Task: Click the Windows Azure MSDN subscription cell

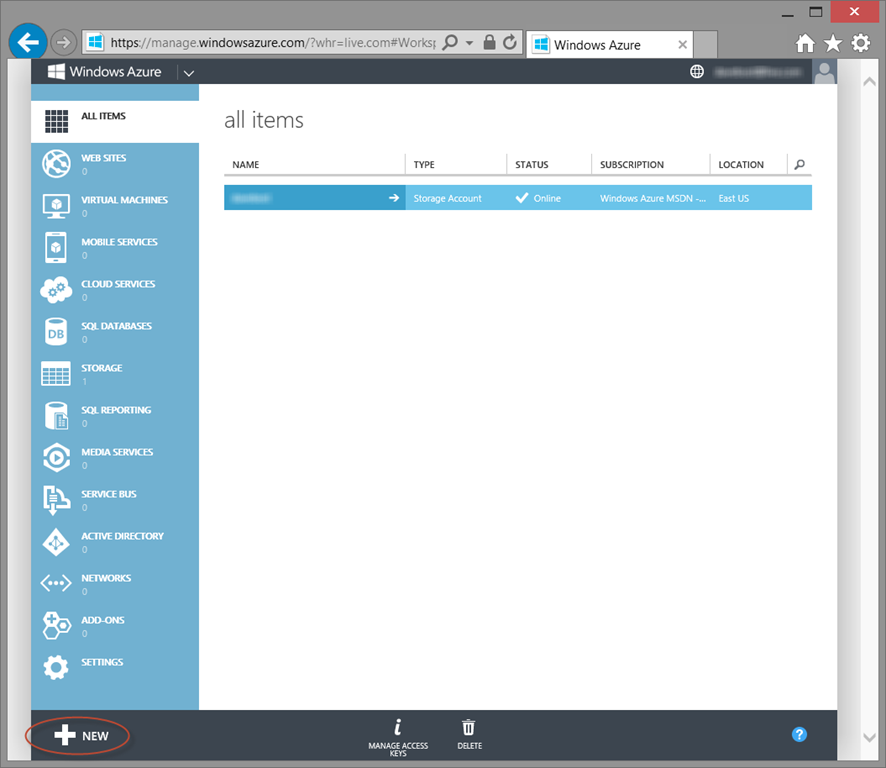Action: tap(650, 198)
